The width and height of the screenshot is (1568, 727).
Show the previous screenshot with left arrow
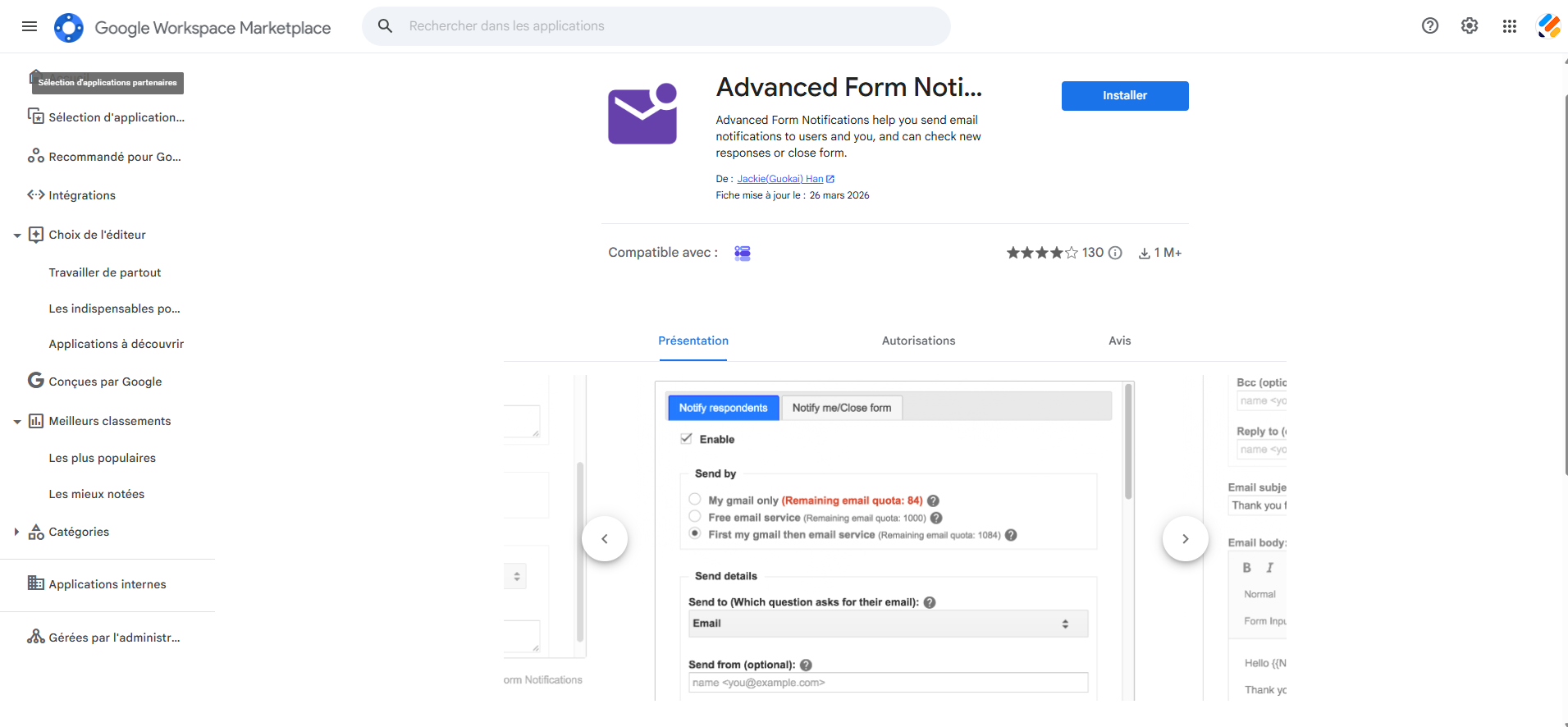tap(605, 539)
